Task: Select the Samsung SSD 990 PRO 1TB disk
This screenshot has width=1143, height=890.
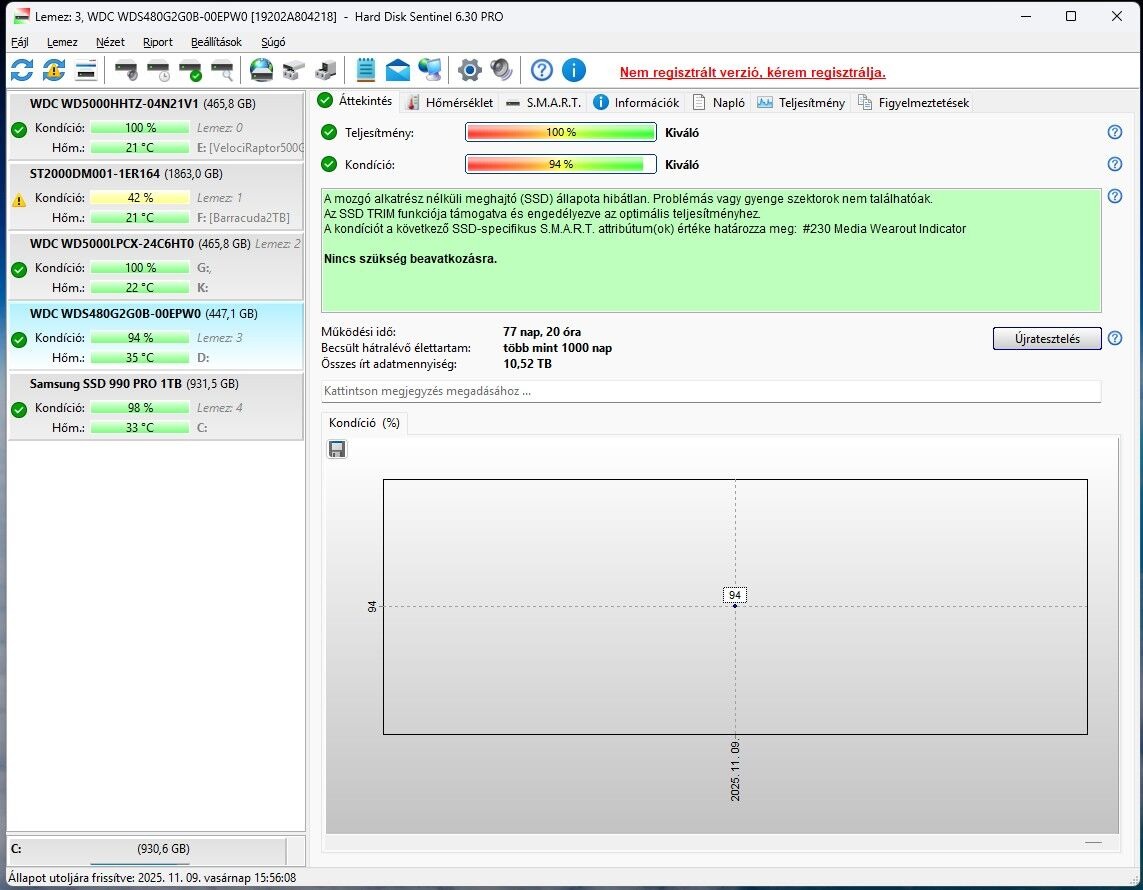Action: 155,405
